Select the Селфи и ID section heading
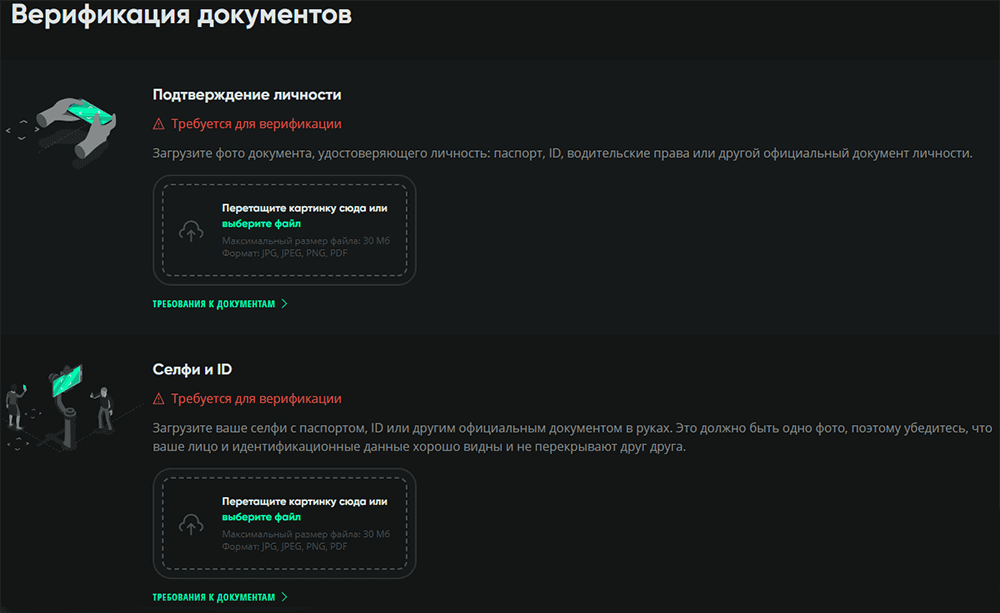 click(192, 370)
